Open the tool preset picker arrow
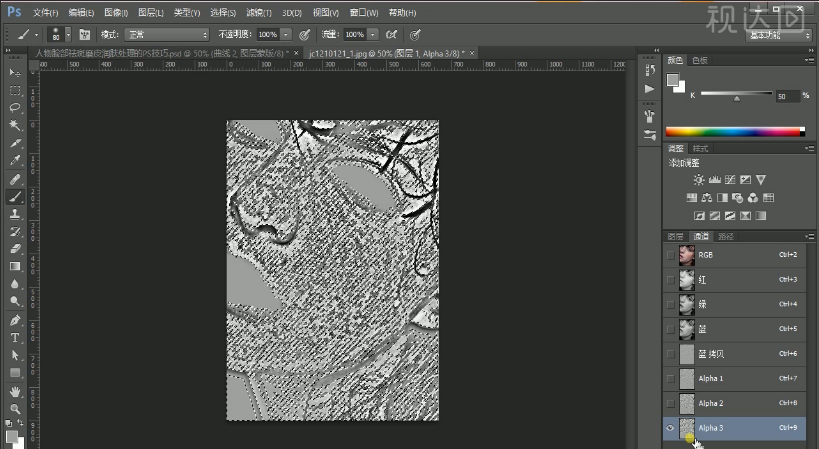 (x=36, y=35)
